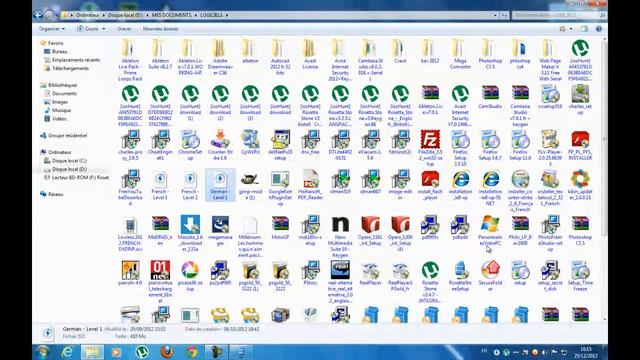The width and height of the screenshot is (640, 360).
Task: Open uTorrent from the taskbar
Action: coord(142,352)
